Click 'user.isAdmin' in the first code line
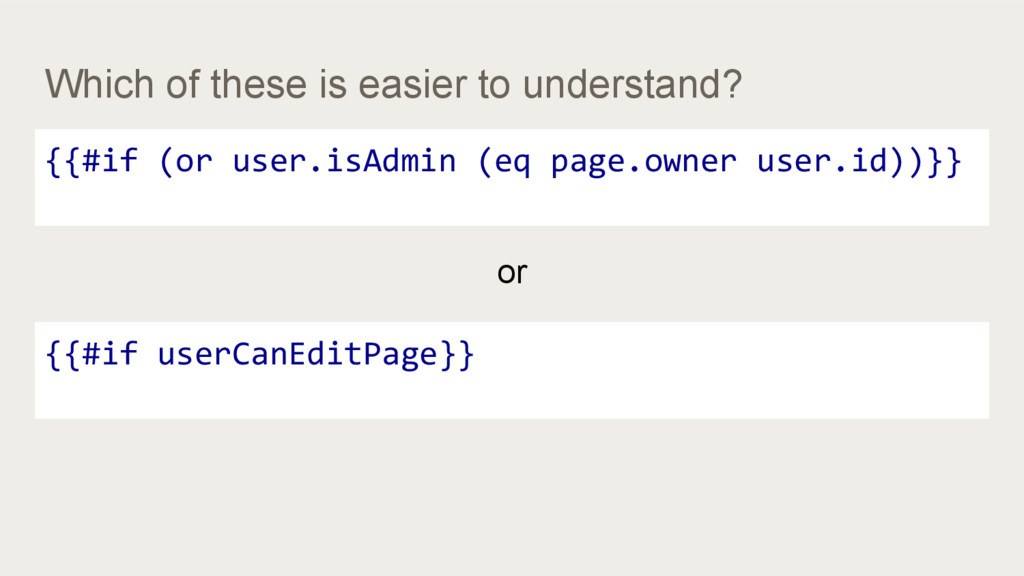The image size is (1024, 576). tap(344, 161)
